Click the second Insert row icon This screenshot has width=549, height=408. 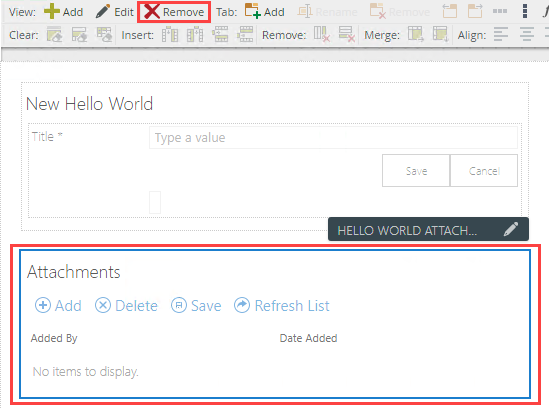tap(245, 35)
